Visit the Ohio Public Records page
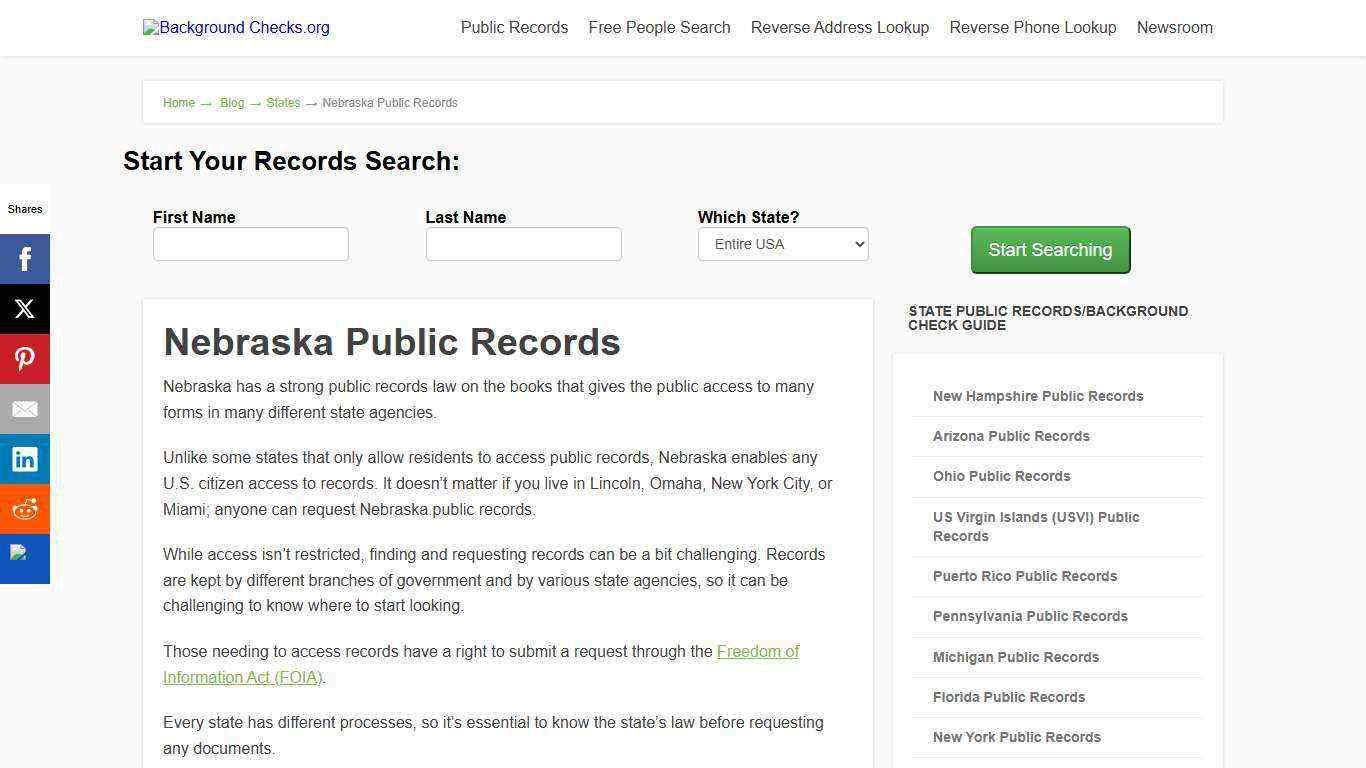The image size is (1366, 768). pyautogui.click(x=1001, y=476)
